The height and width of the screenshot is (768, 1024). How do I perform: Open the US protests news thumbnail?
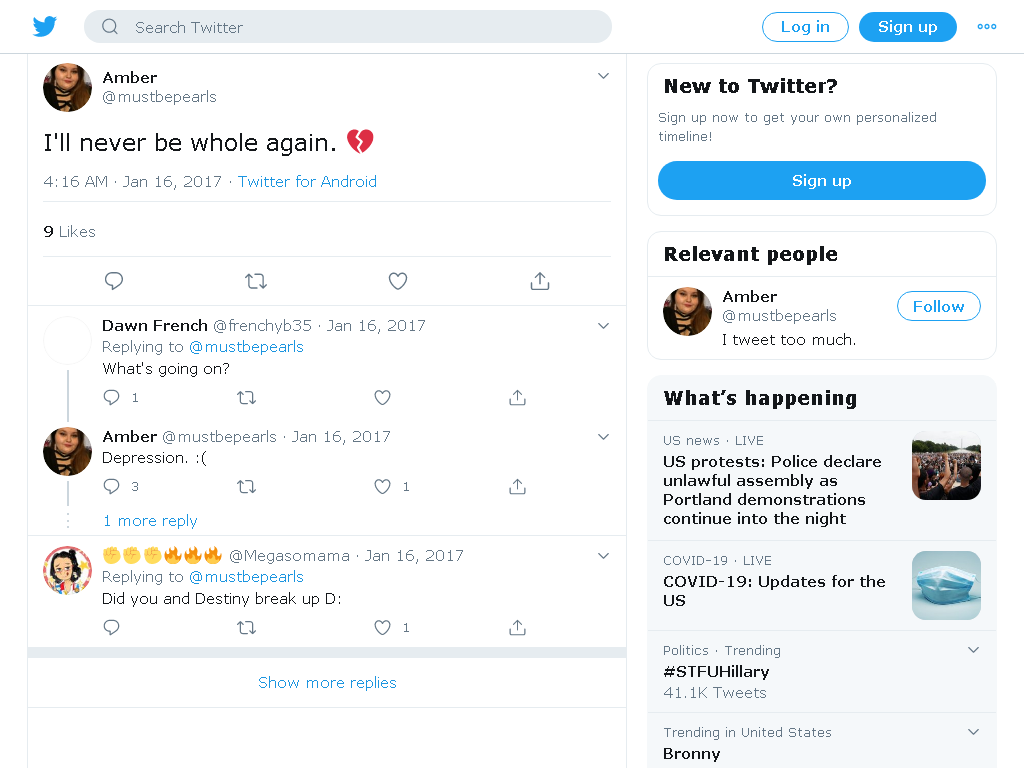(x=946, y=466)
